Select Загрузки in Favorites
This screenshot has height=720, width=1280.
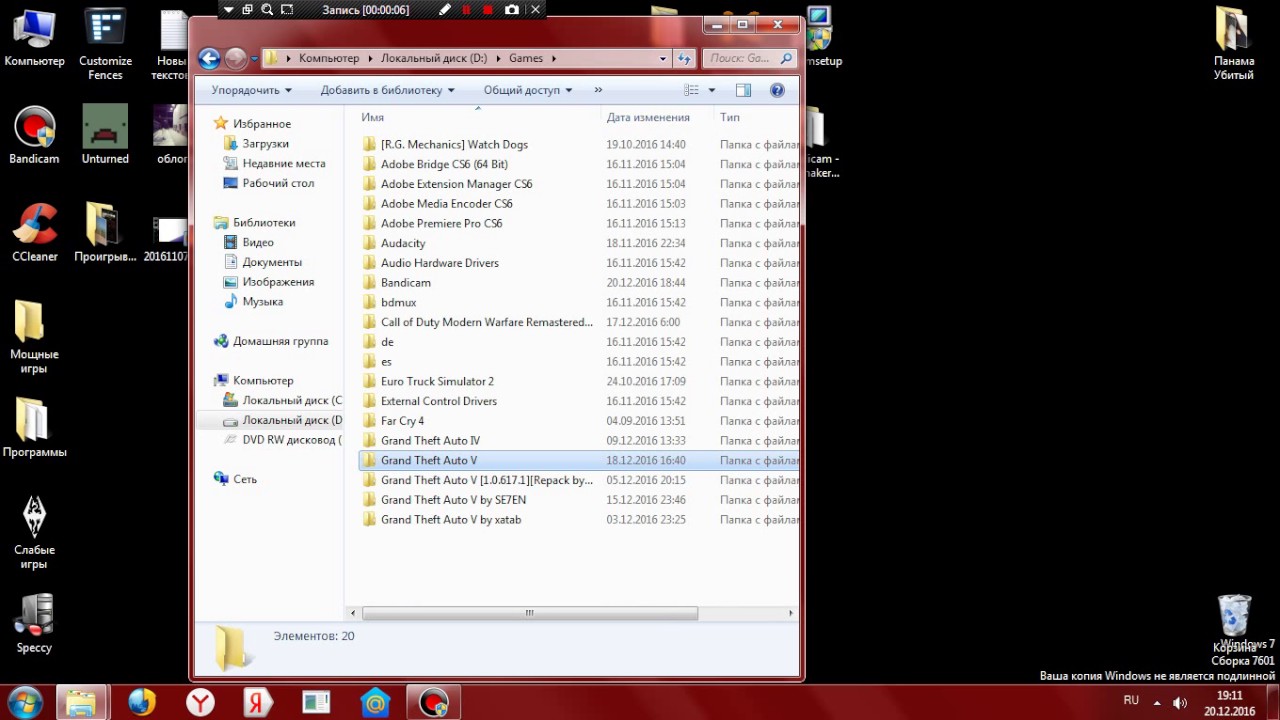tap(265, 144)
